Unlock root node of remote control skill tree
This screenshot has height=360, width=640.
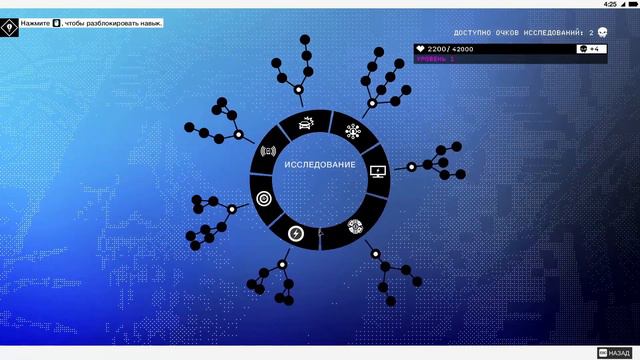click(x=238, y=134)
